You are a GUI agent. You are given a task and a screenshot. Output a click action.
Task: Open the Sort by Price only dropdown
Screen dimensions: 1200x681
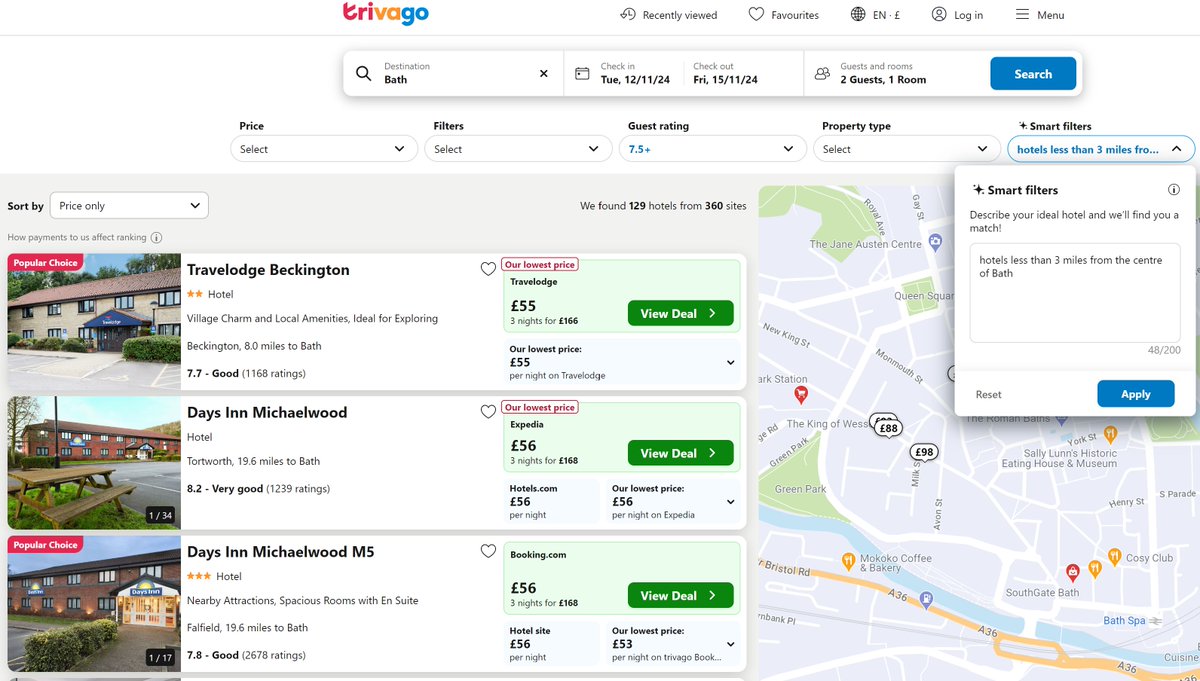[x=129, y=205]
